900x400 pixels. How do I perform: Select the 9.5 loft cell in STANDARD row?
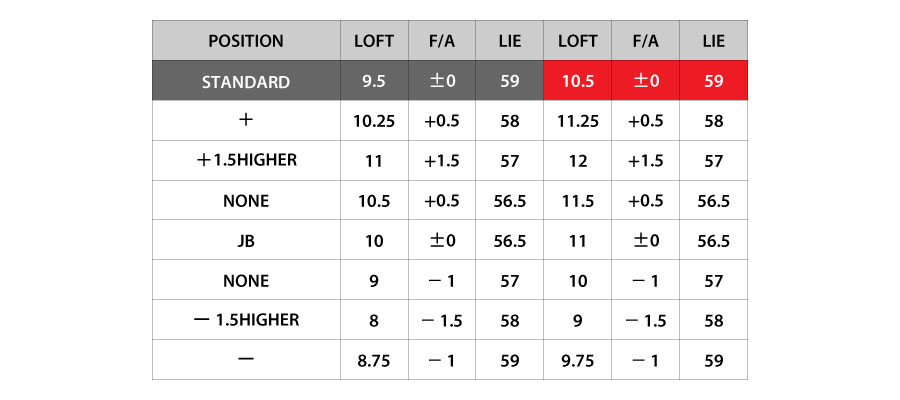pyautogui.click(x=373, y=81)
